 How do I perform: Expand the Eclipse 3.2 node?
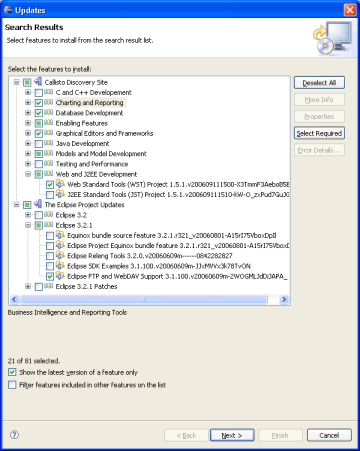click(28, 215)
